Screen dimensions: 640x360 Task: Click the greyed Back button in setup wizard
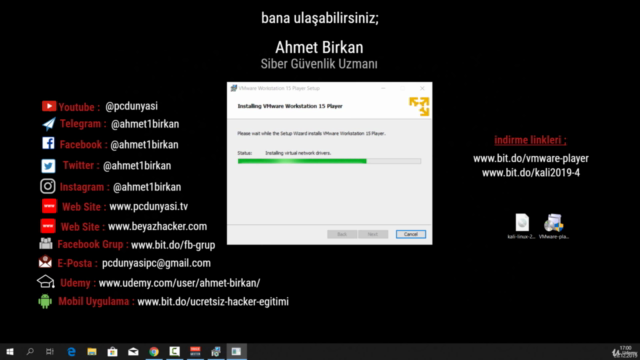coord(342,234)
